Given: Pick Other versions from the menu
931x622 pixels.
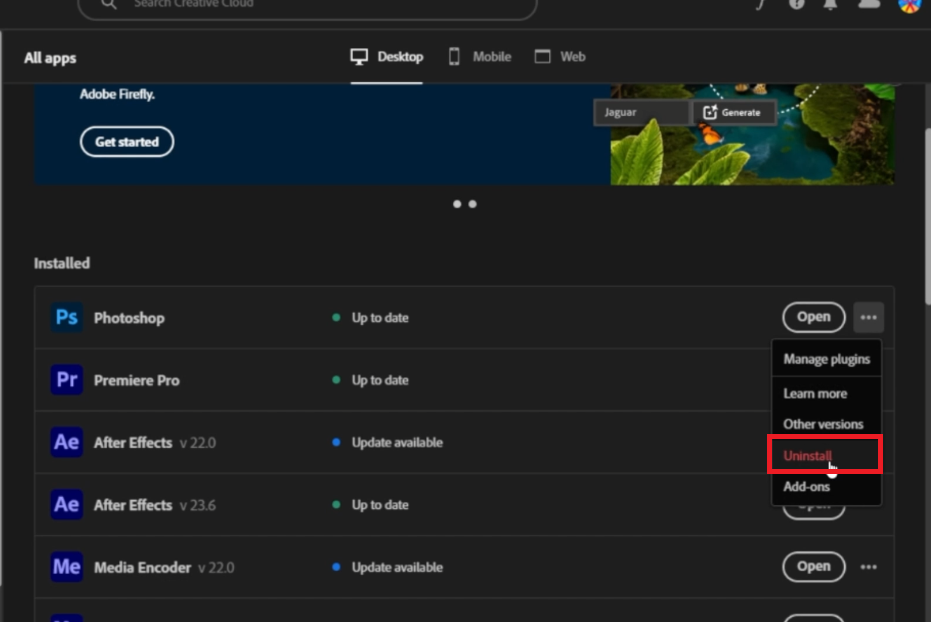Looking at the screenshot, I should click(x=823, y=424).
